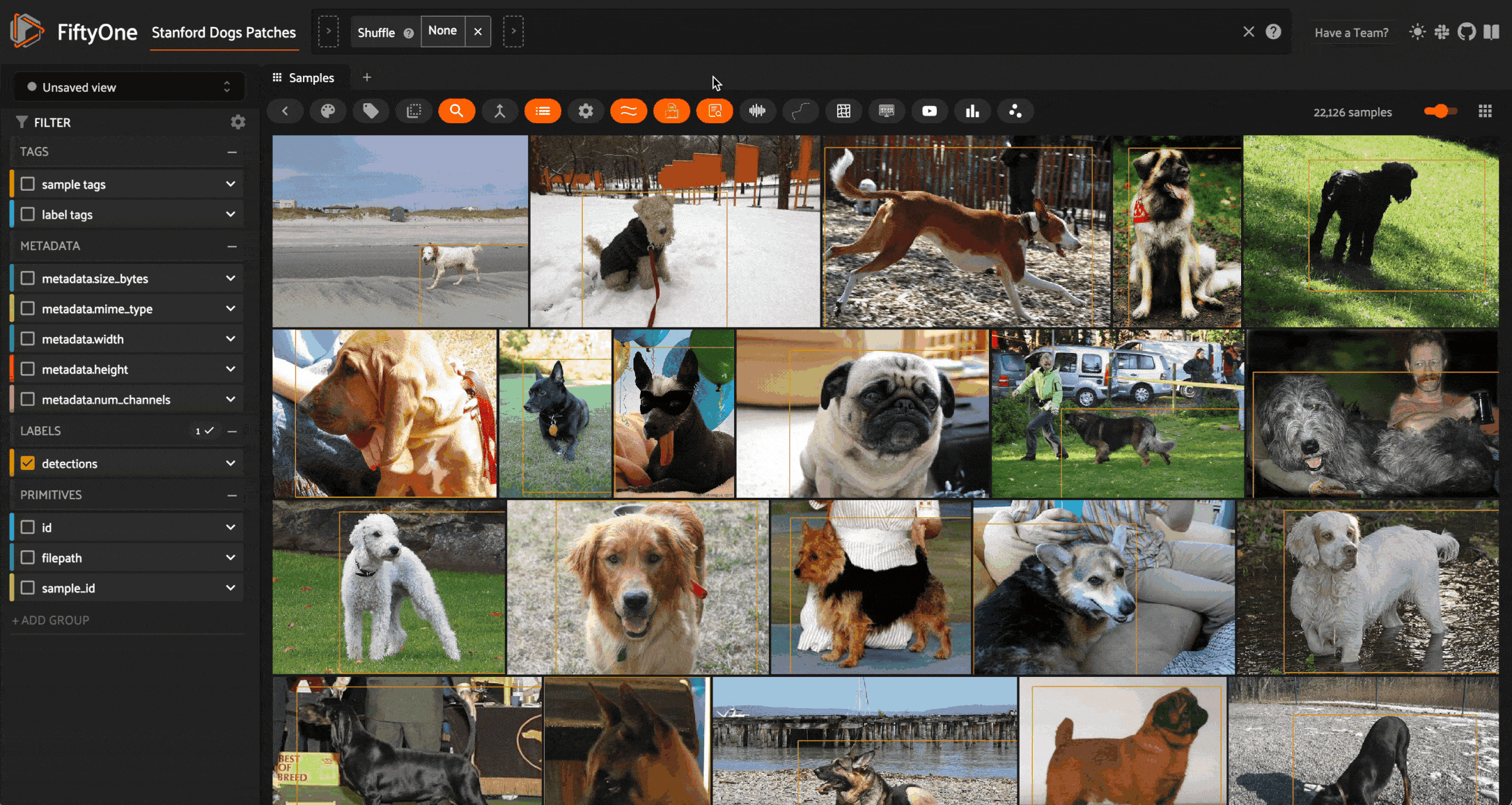
Task: Check the sample tags checkbox
Action: 28,185
